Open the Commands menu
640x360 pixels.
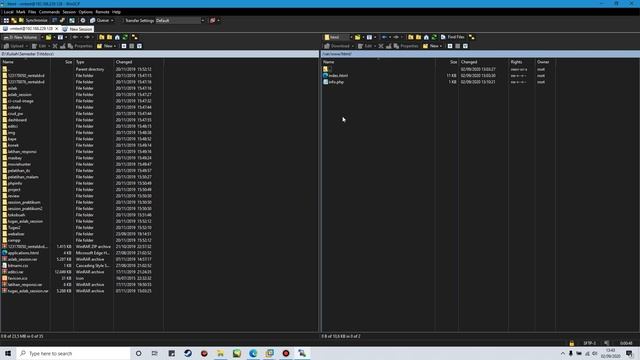(49, 12)
